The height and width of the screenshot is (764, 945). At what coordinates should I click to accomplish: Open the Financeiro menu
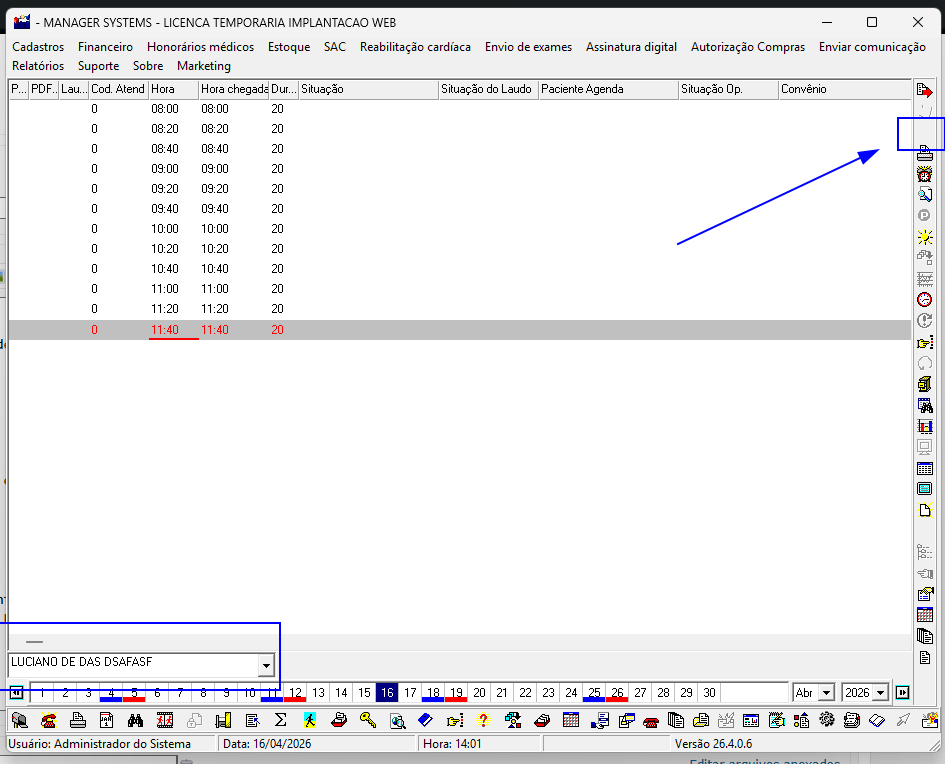tap(105, 47)
